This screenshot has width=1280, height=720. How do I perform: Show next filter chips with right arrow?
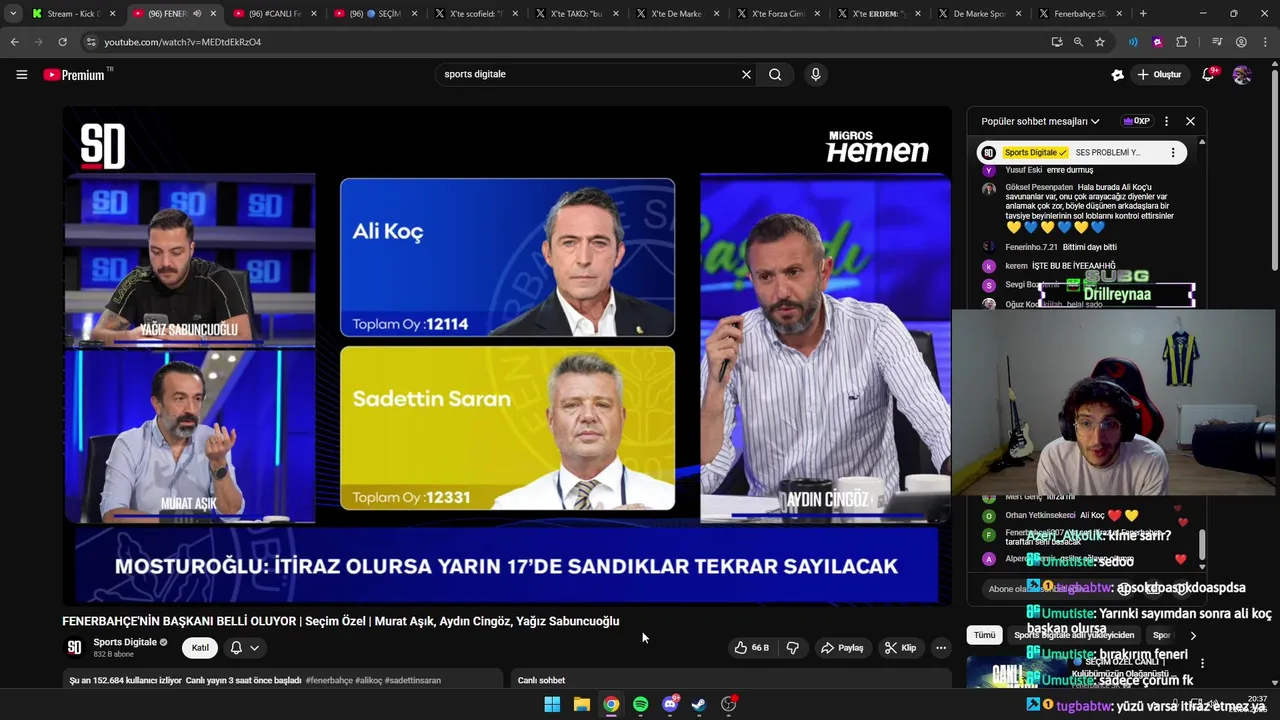pyautogui.click(x=1192, y=635)
